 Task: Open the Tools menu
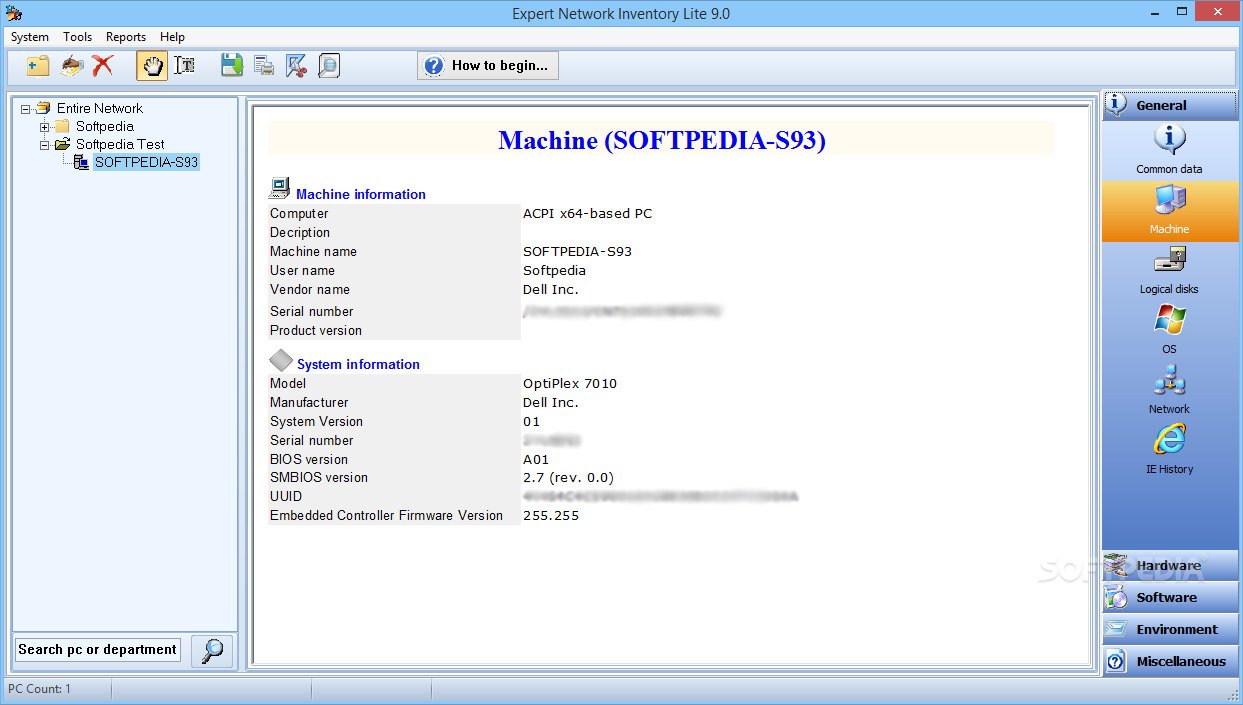pos(78,37)
